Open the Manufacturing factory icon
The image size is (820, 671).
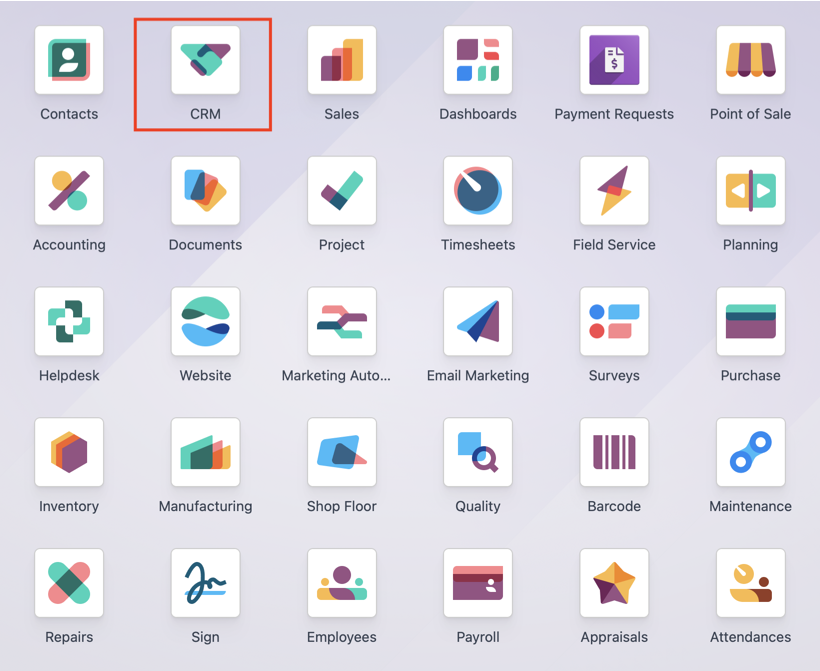tap(206, 452)
